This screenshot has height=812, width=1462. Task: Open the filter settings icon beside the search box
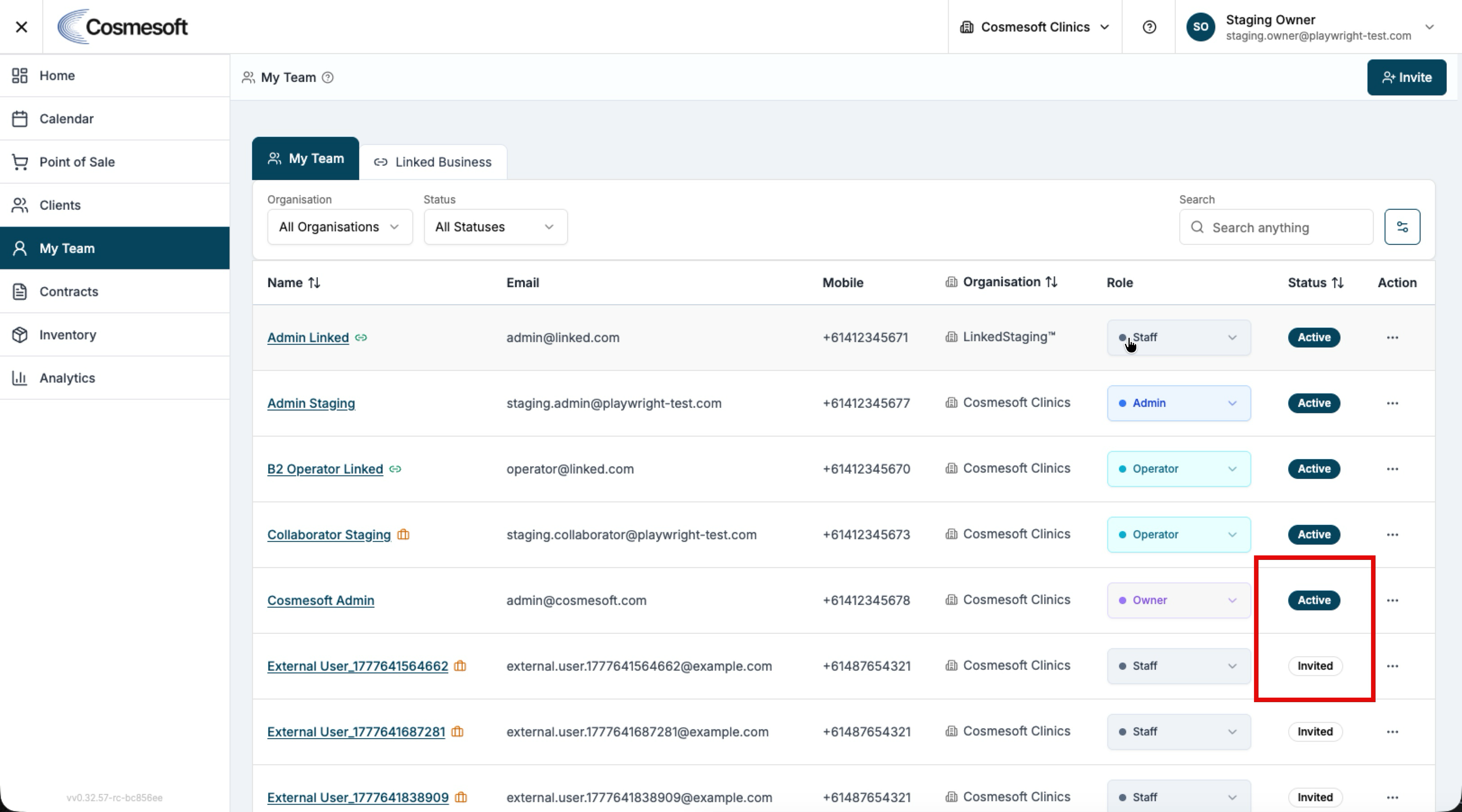(x=1402, y=227)
